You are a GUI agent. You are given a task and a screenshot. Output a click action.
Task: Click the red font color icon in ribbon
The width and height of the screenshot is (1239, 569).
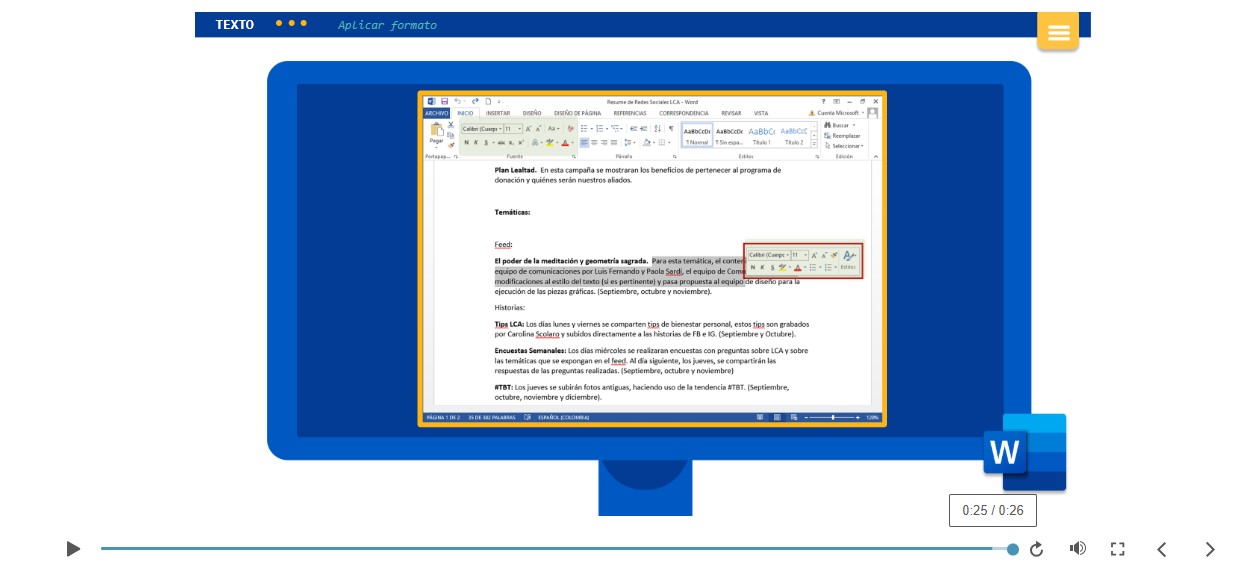click(565, 143)
